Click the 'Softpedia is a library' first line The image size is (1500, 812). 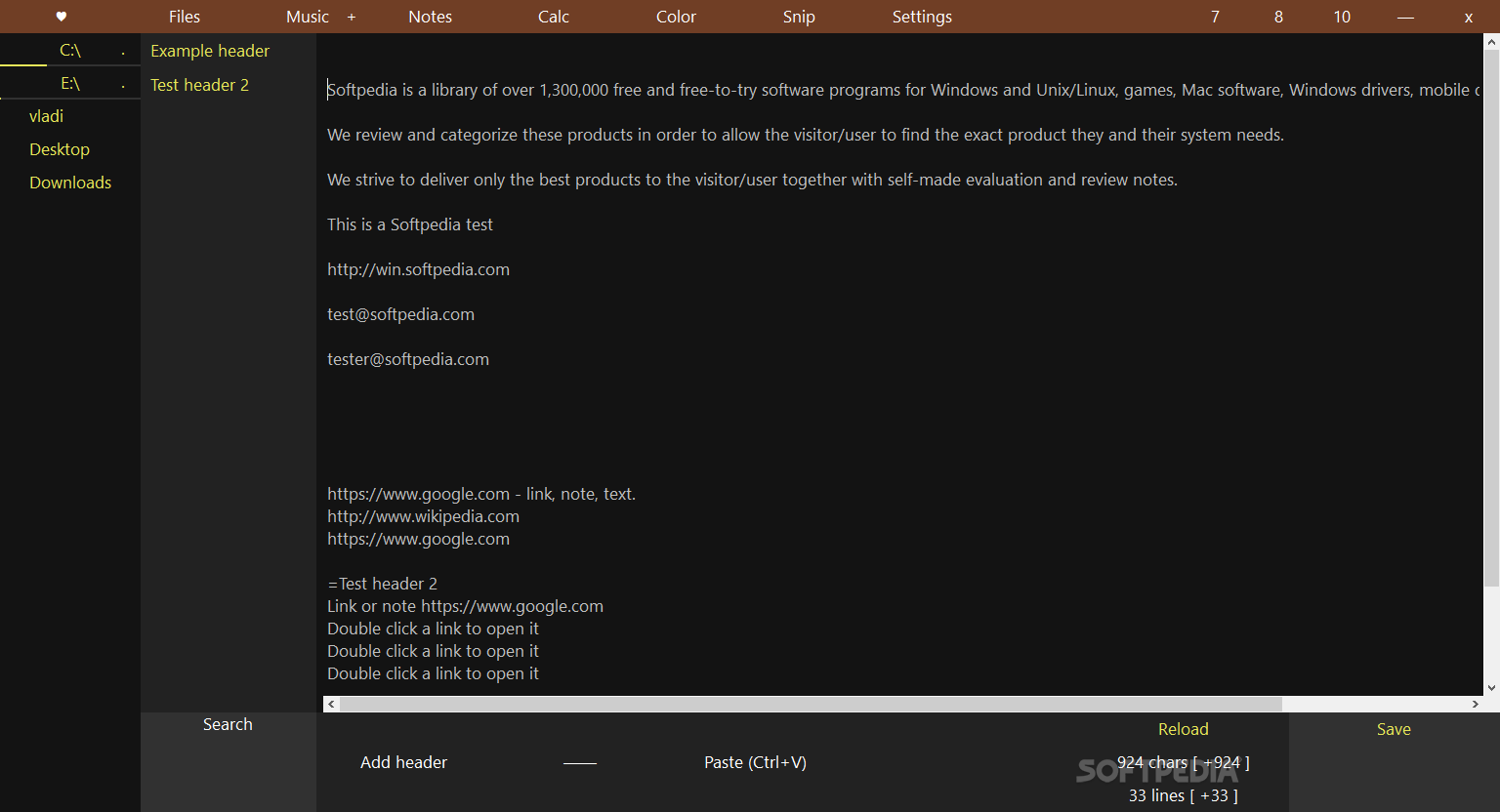tap(903, 90)
